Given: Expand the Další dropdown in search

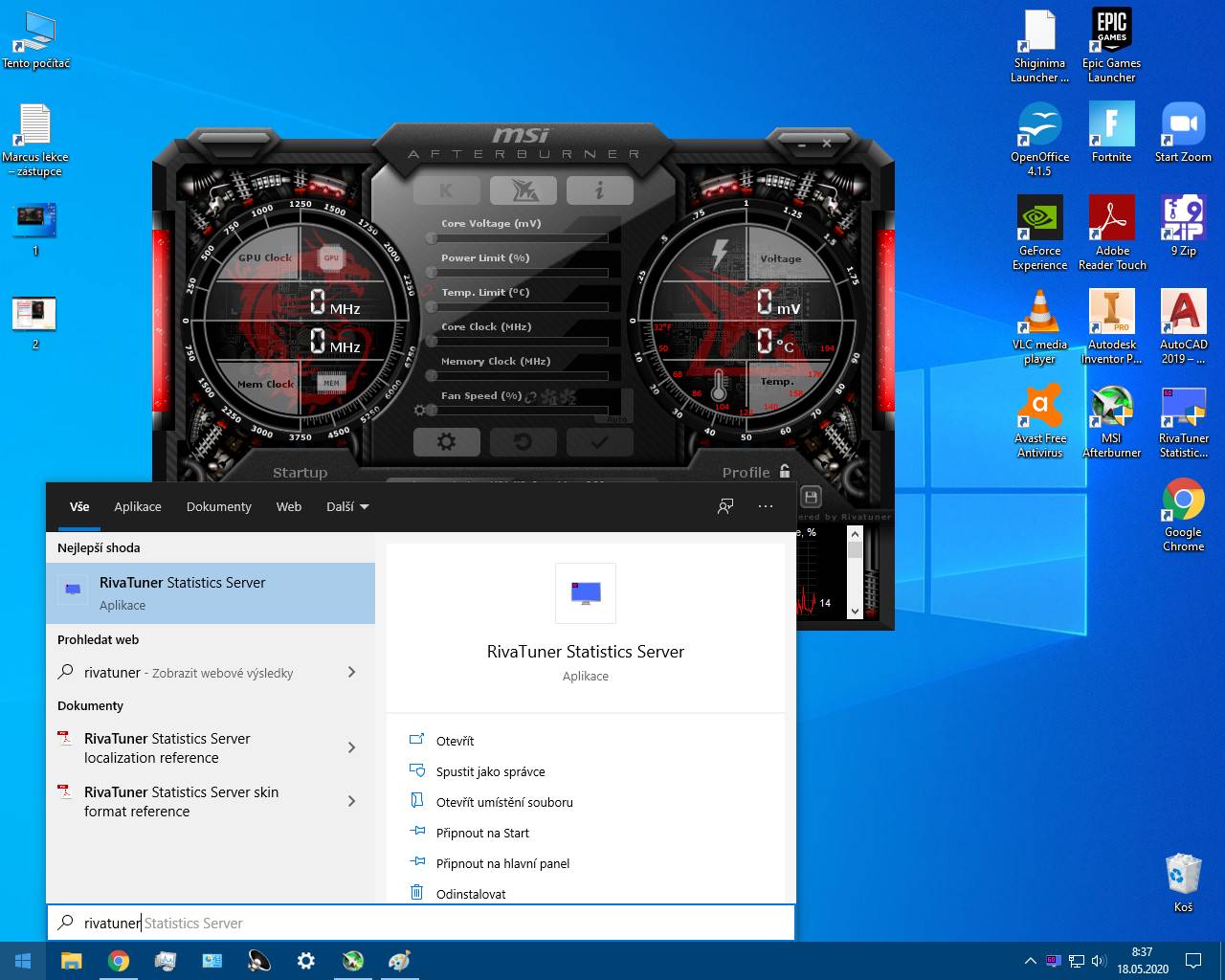Looking at the screenshot, I should 347,506.
